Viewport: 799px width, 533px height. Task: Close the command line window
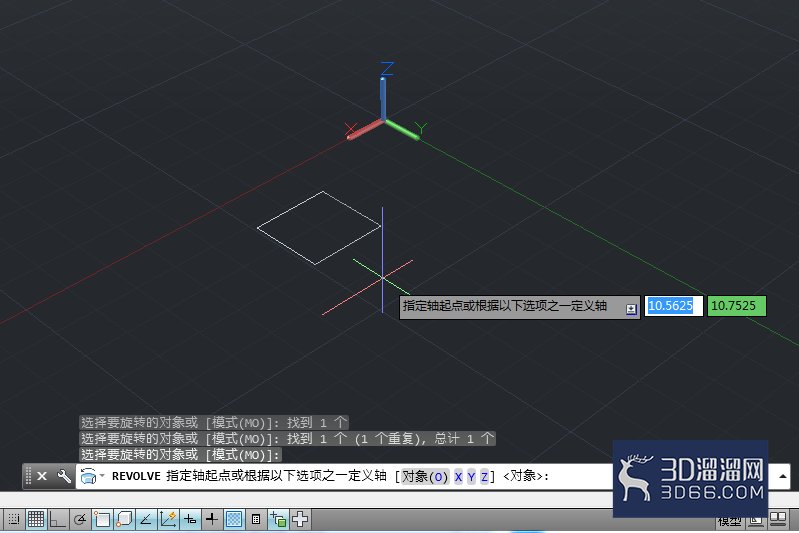(42, 476)
